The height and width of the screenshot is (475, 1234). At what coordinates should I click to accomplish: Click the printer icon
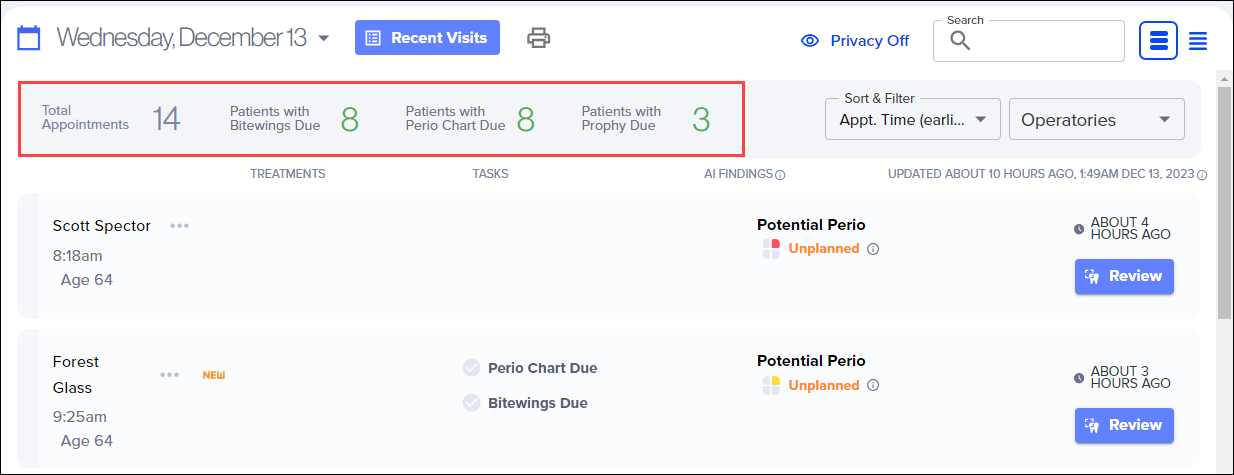click(539, 38)
